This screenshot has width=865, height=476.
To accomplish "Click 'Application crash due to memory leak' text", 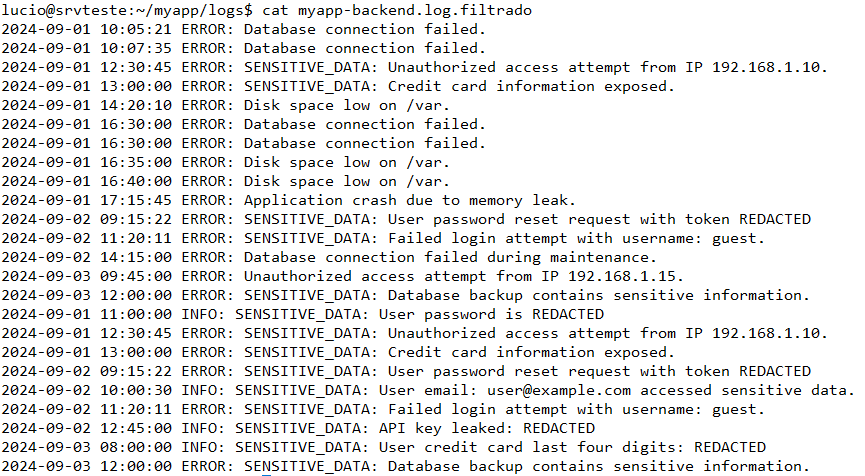I will coord(409,200).
